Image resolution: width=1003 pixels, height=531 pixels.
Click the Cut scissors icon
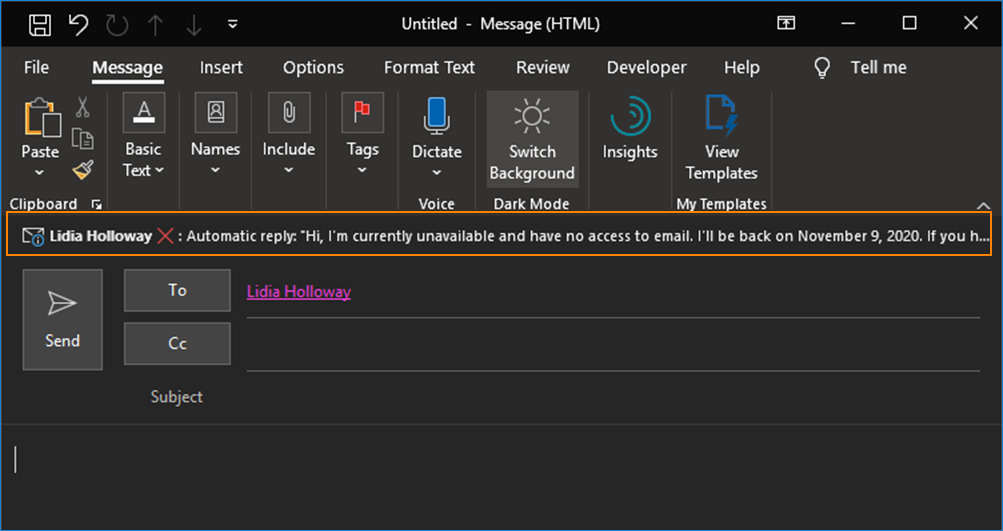[x=83, y=107]
